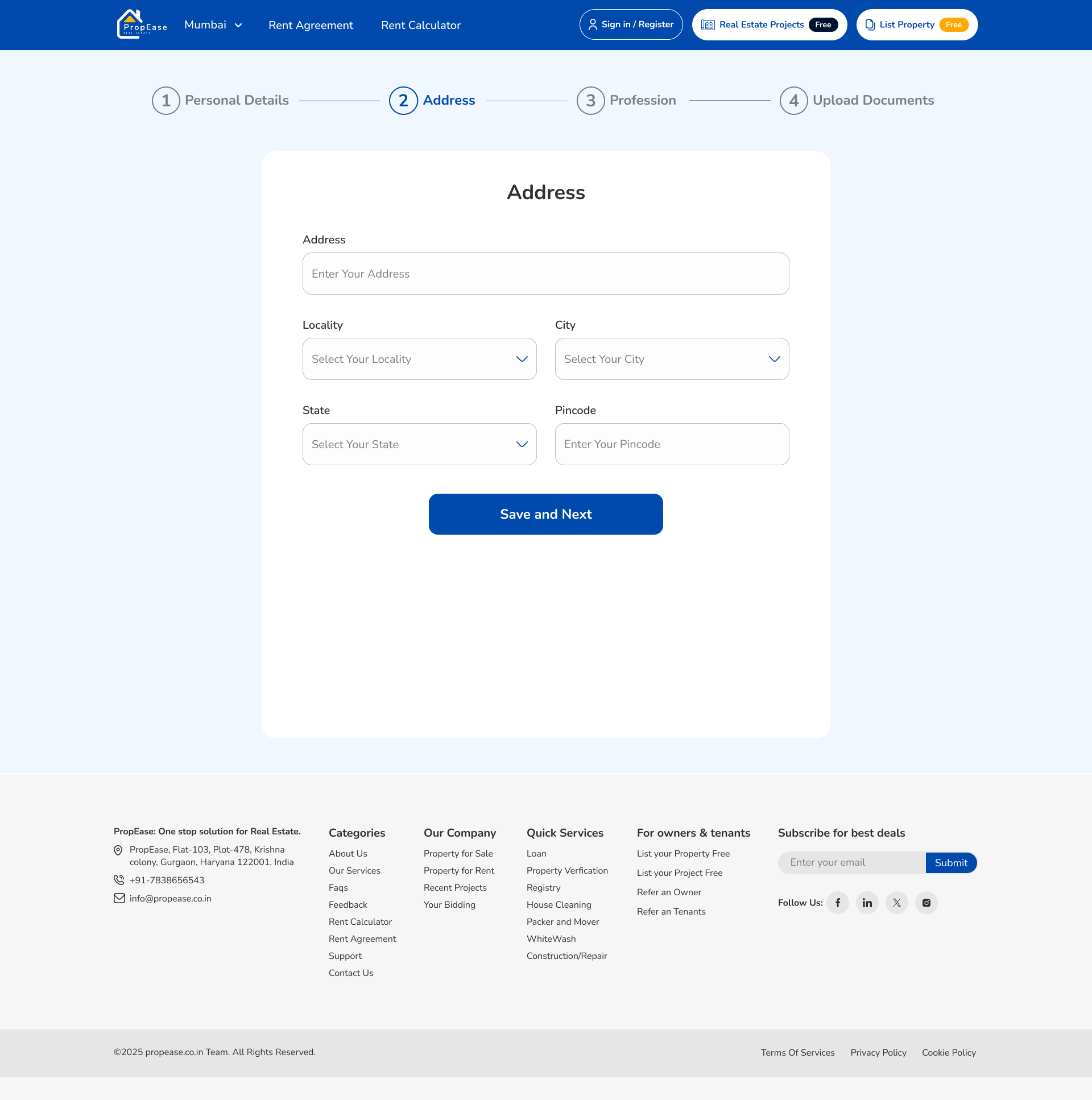Go to step 3 Profession
Screen dimensions: 1092x1100
tap(626, 100)
